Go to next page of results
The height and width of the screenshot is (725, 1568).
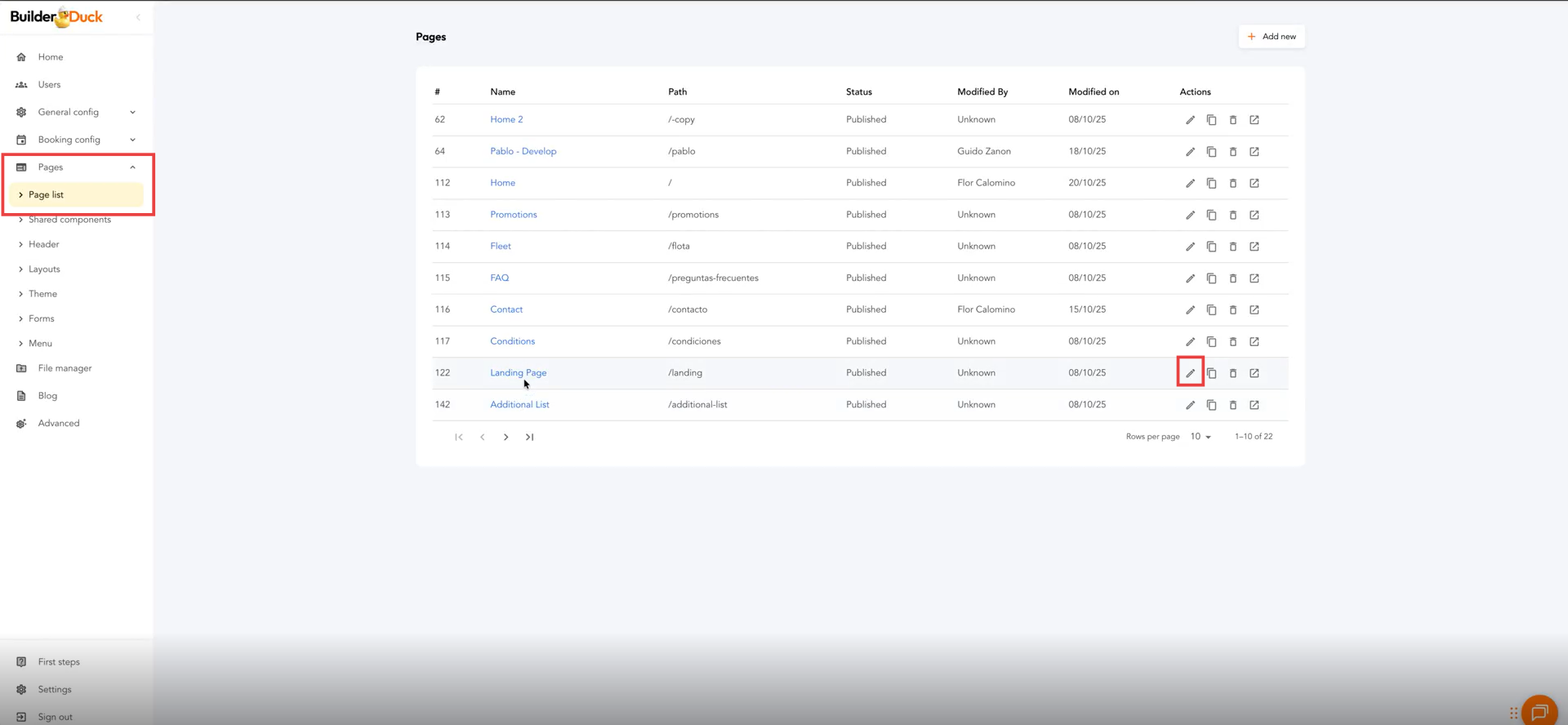(x=506, y=437)
